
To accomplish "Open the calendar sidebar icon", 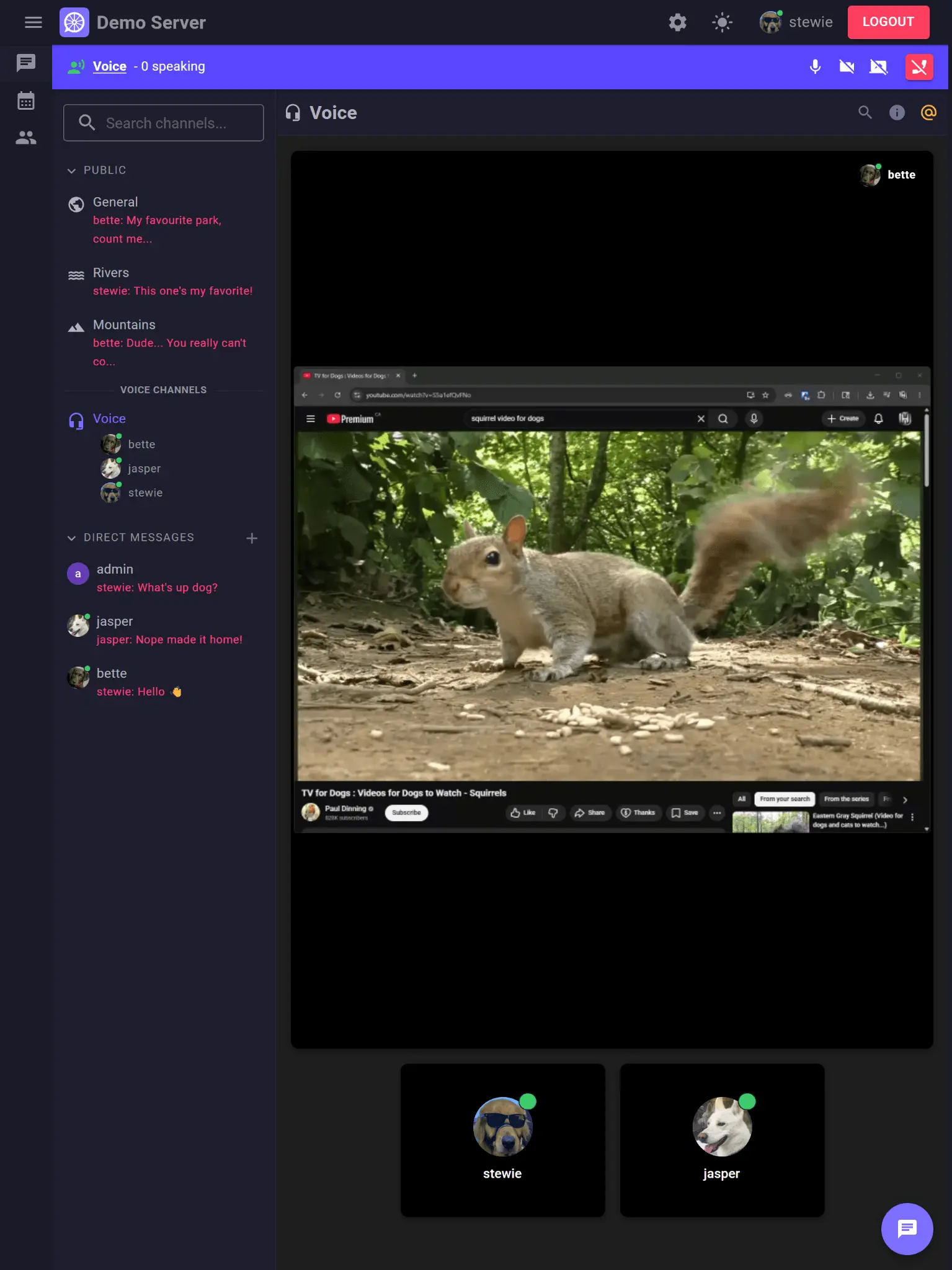I will [x=26, y=100].
